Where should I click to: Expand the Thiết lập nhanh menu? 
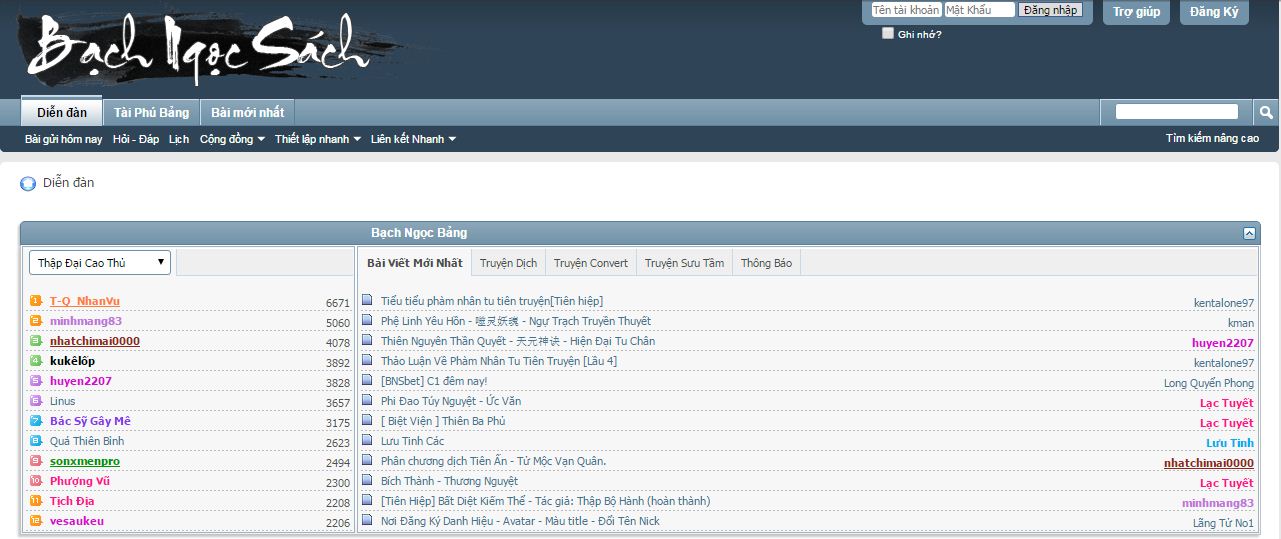pos(318,139)
